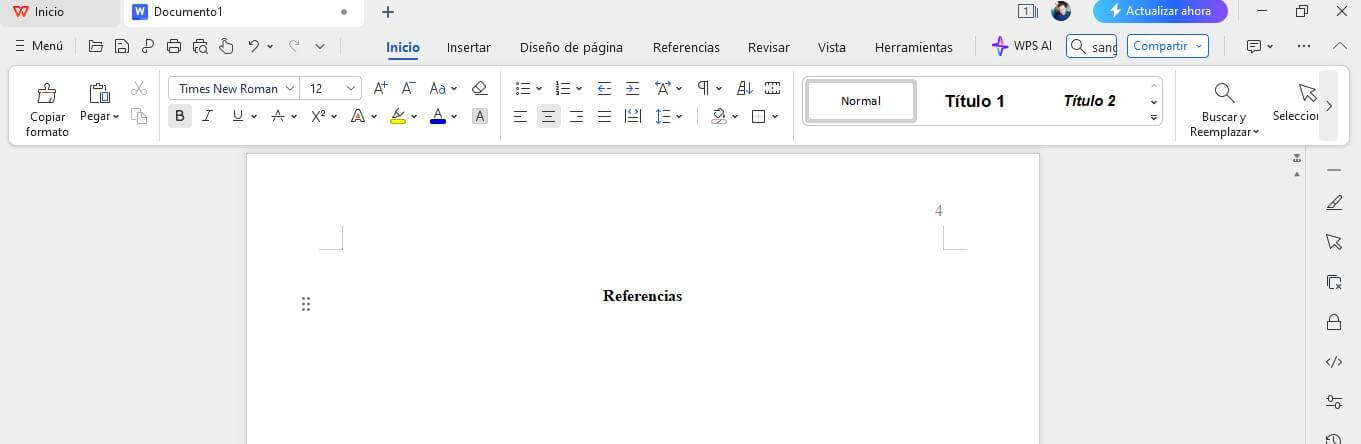
Task: Click the lock icon in right sidebar
Action: [1333, 322]
